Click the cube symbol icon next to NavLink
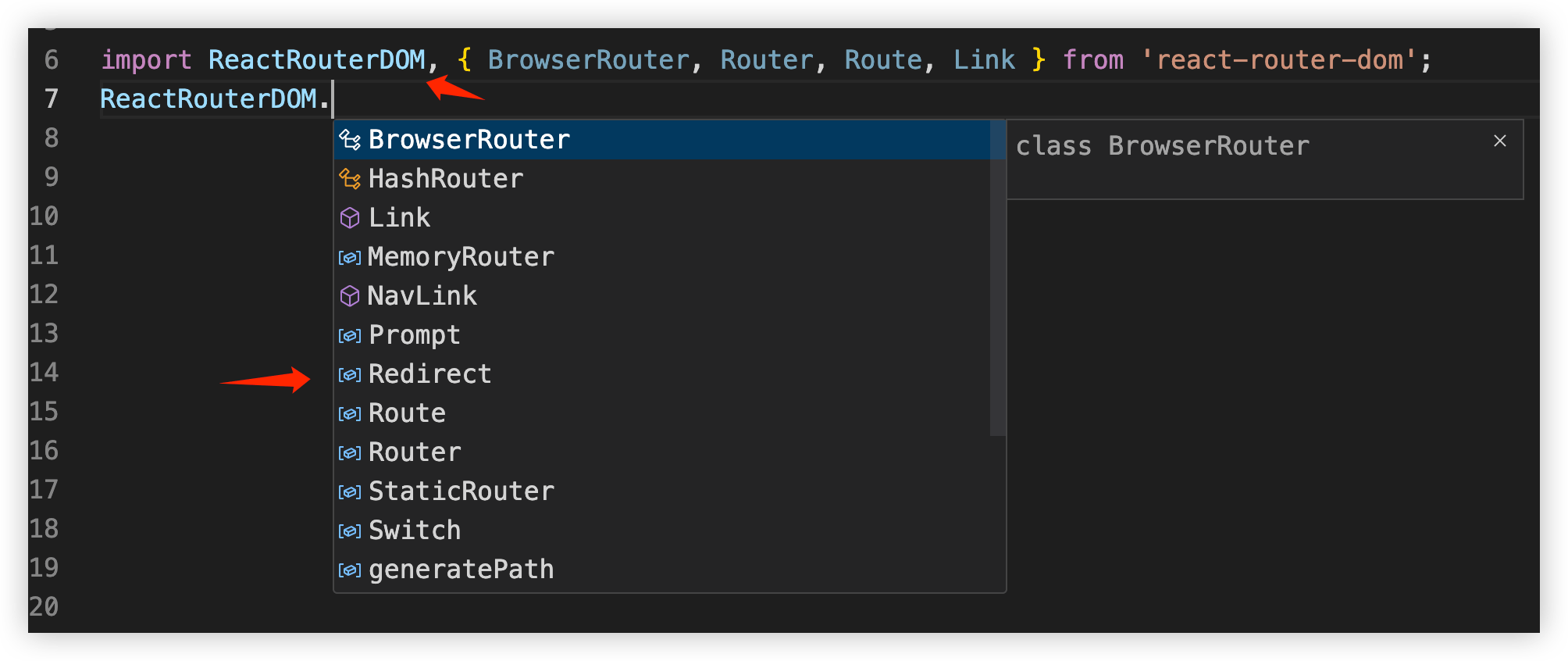 tap(349, 295)
